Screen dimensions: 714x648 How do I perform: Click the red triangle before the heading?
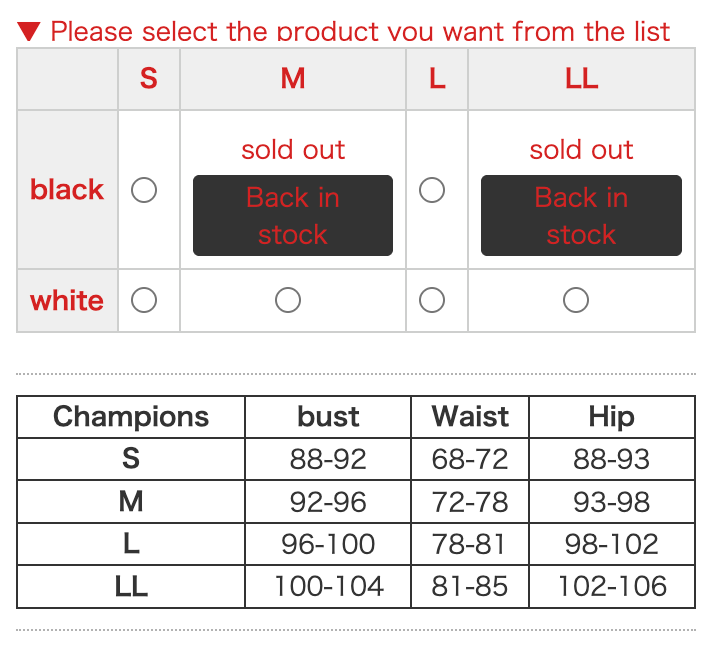click(29, 31)
